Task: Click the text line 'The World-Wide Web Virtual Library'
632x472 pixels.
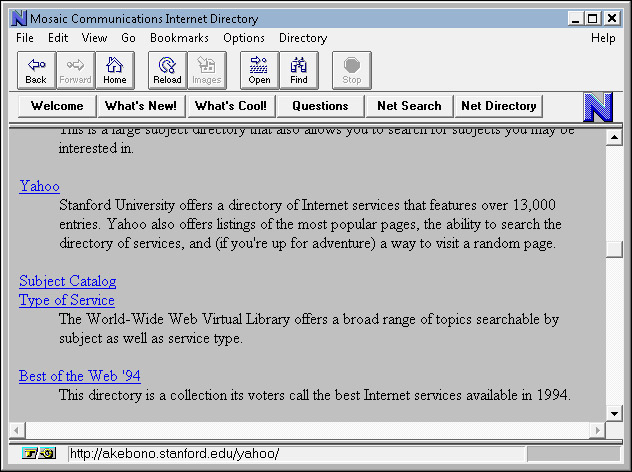Action: (309, 319)
